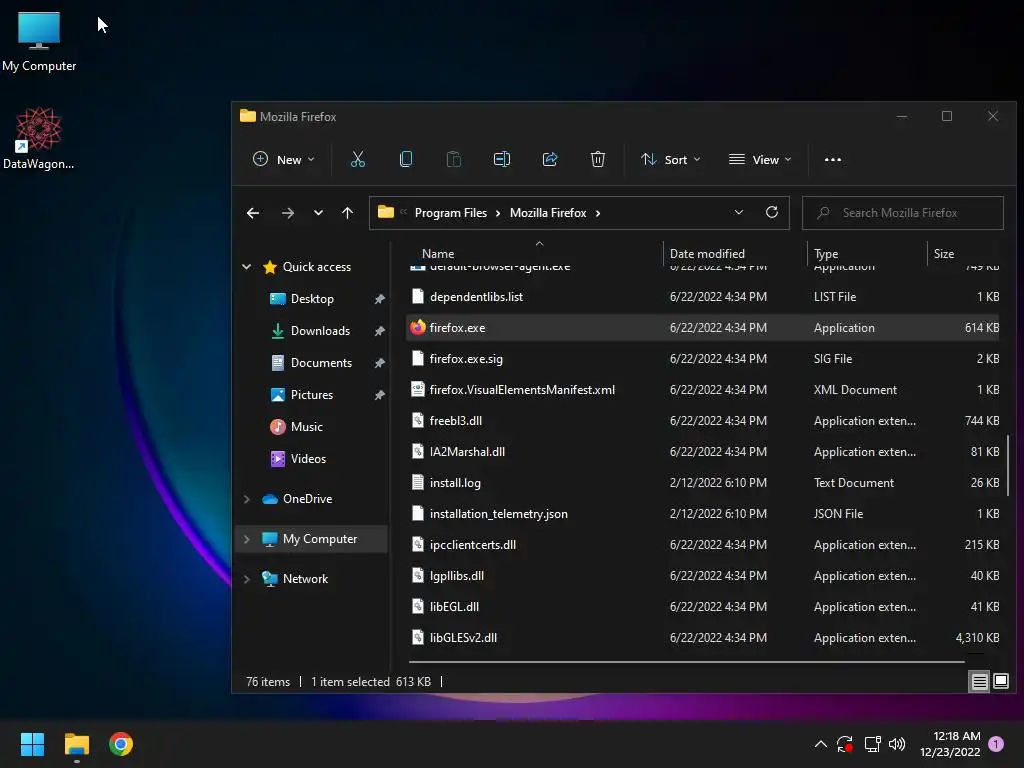Image resolution: width=1024 pixels, height=768 pixels.
Task: Click the volume speaker tray icon
Action: pos(897,744)
